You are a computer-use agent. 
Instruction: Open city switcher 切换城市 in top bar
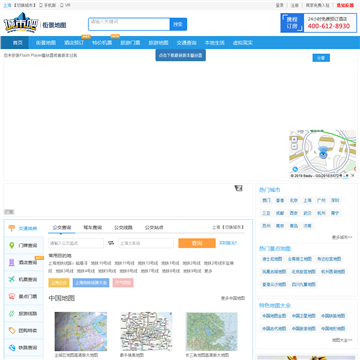[25, 5]
